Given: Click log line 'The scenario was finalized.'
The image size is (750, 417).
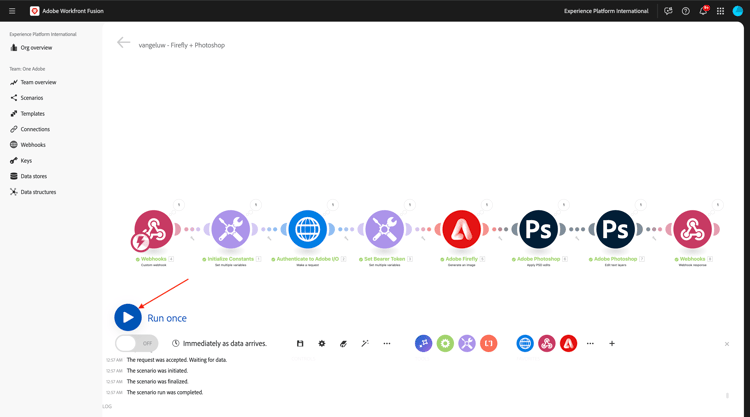Looking at the screenshot, I should pos(157,382).
